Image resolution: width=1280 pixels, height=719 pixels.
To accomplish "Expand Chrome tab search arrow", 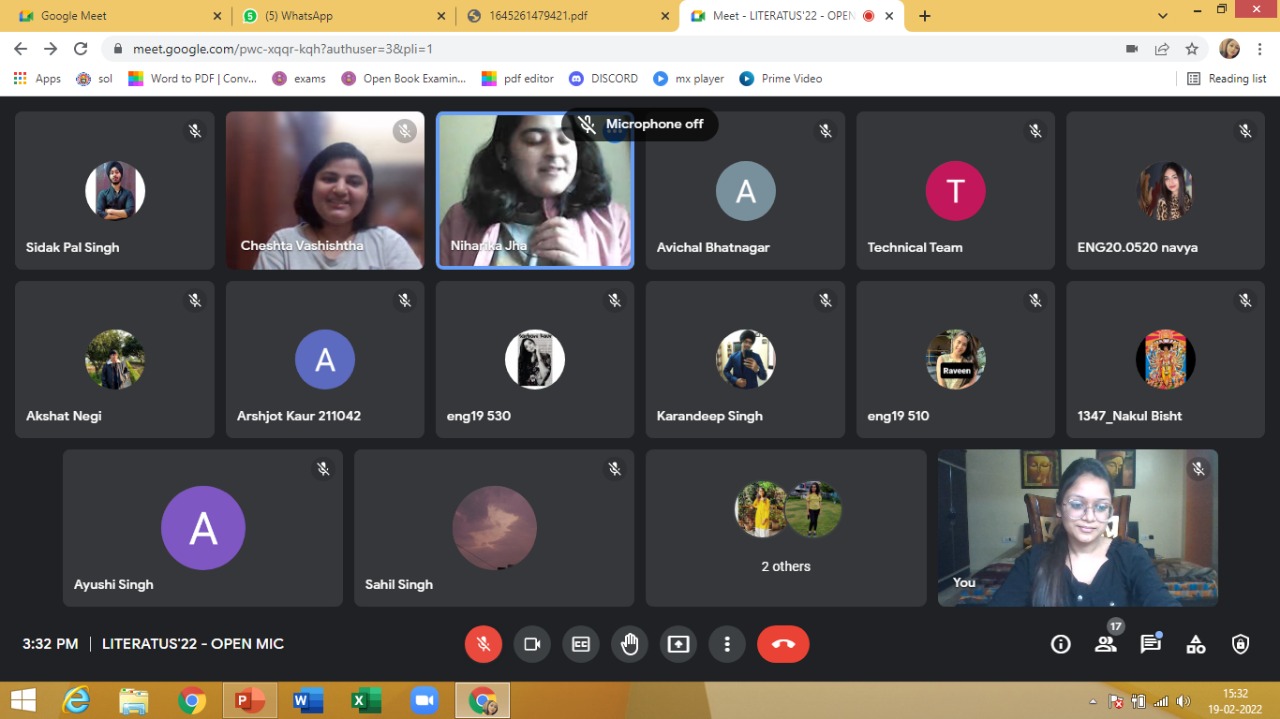I will pyautogui.click(x=1162, y=16).
